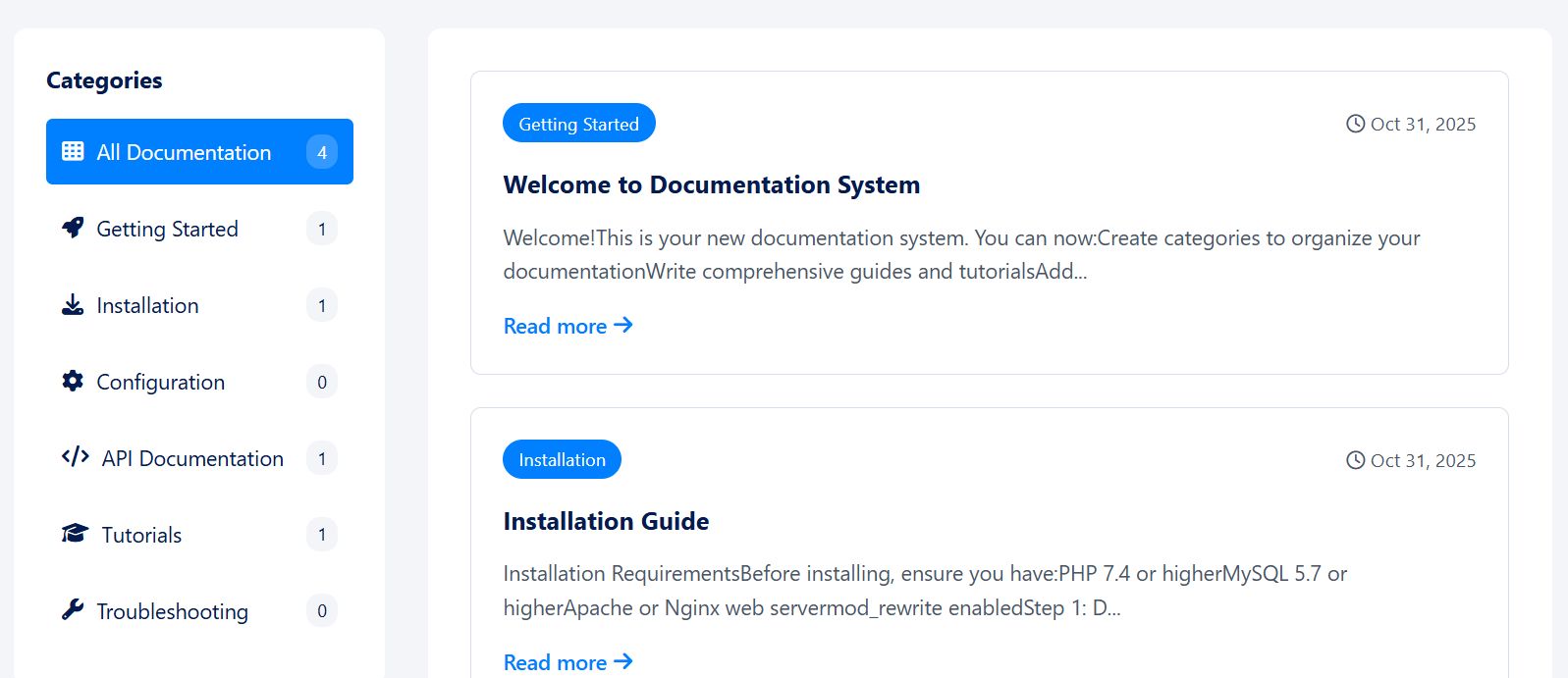
Task: Click the gear icon for Configuration
Action: (73, 382)
